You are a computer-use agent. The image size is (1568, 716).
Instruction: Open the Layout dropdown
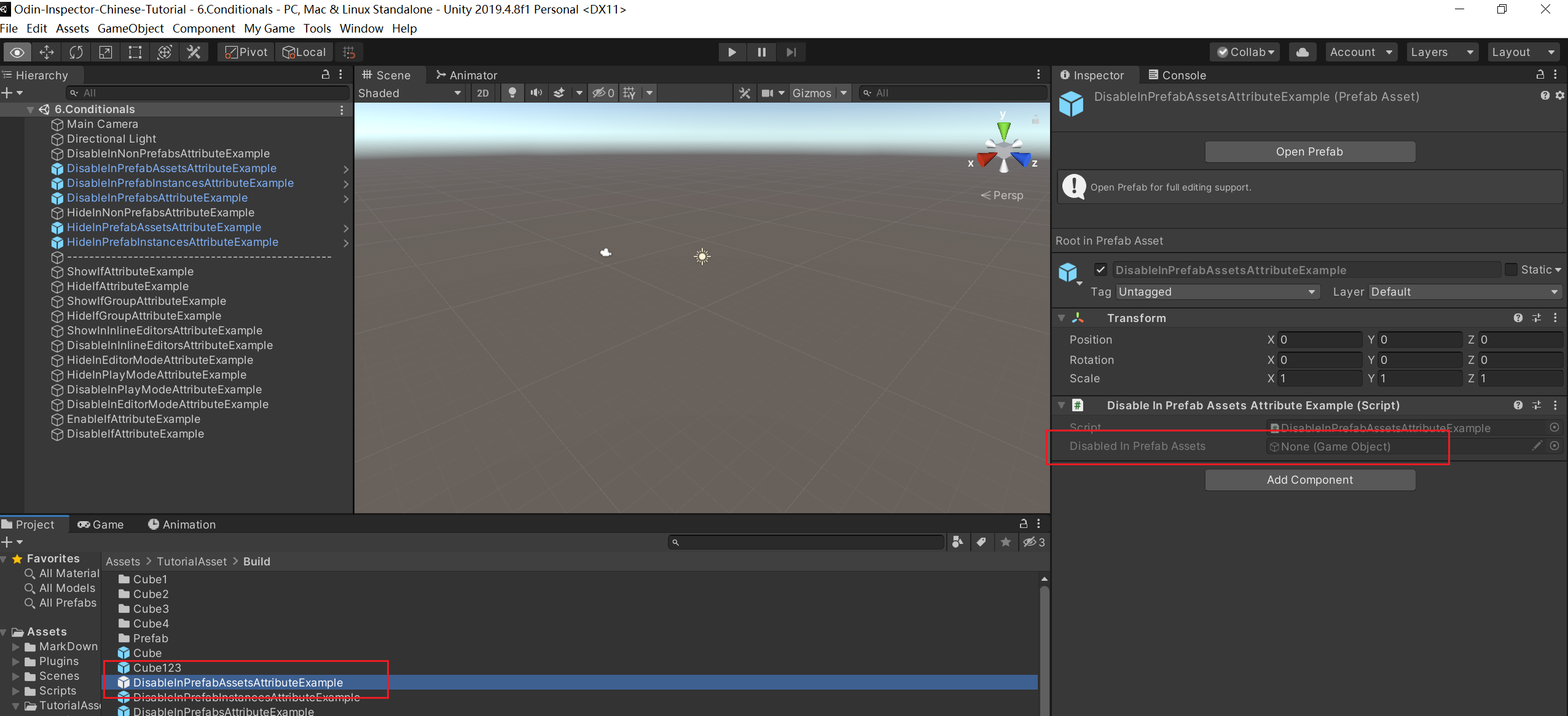click(1523, 52)
